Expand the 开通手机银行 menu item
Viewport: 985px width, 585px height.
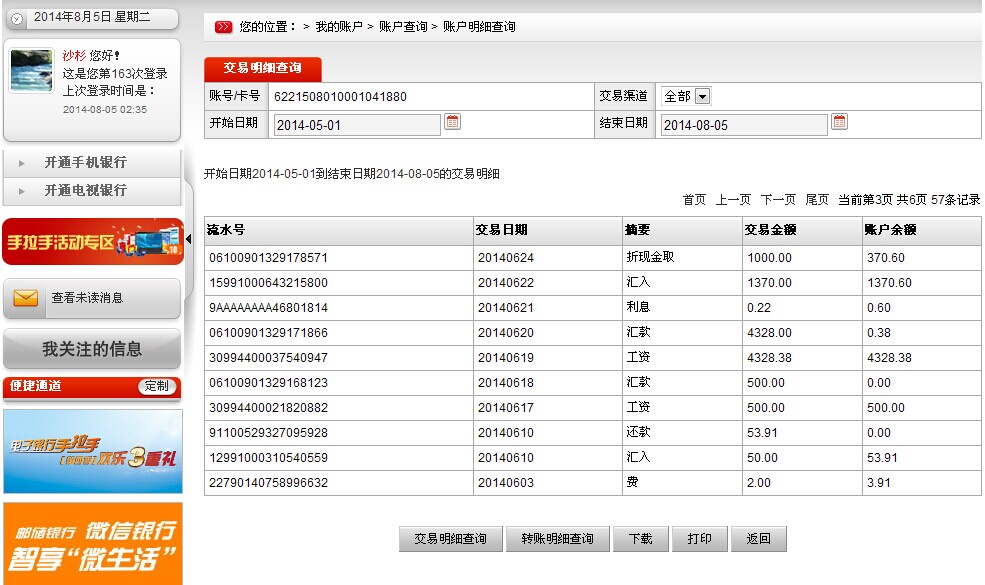85,163
